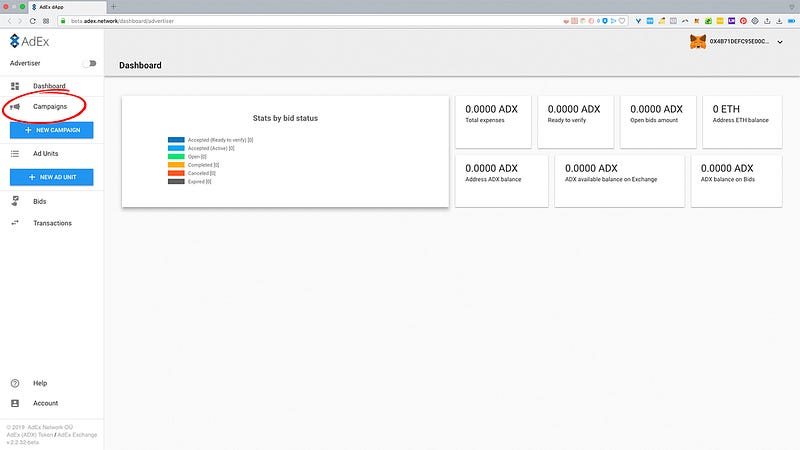
Task: Open the Dashboard grid icon in sidebar
Action: pos(15,86)
